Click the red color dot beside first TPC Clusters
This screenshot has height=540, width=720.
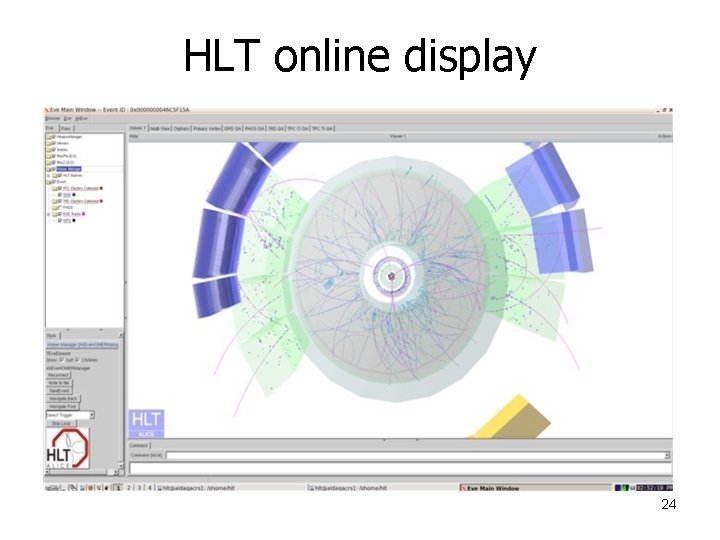pos(101,188)
